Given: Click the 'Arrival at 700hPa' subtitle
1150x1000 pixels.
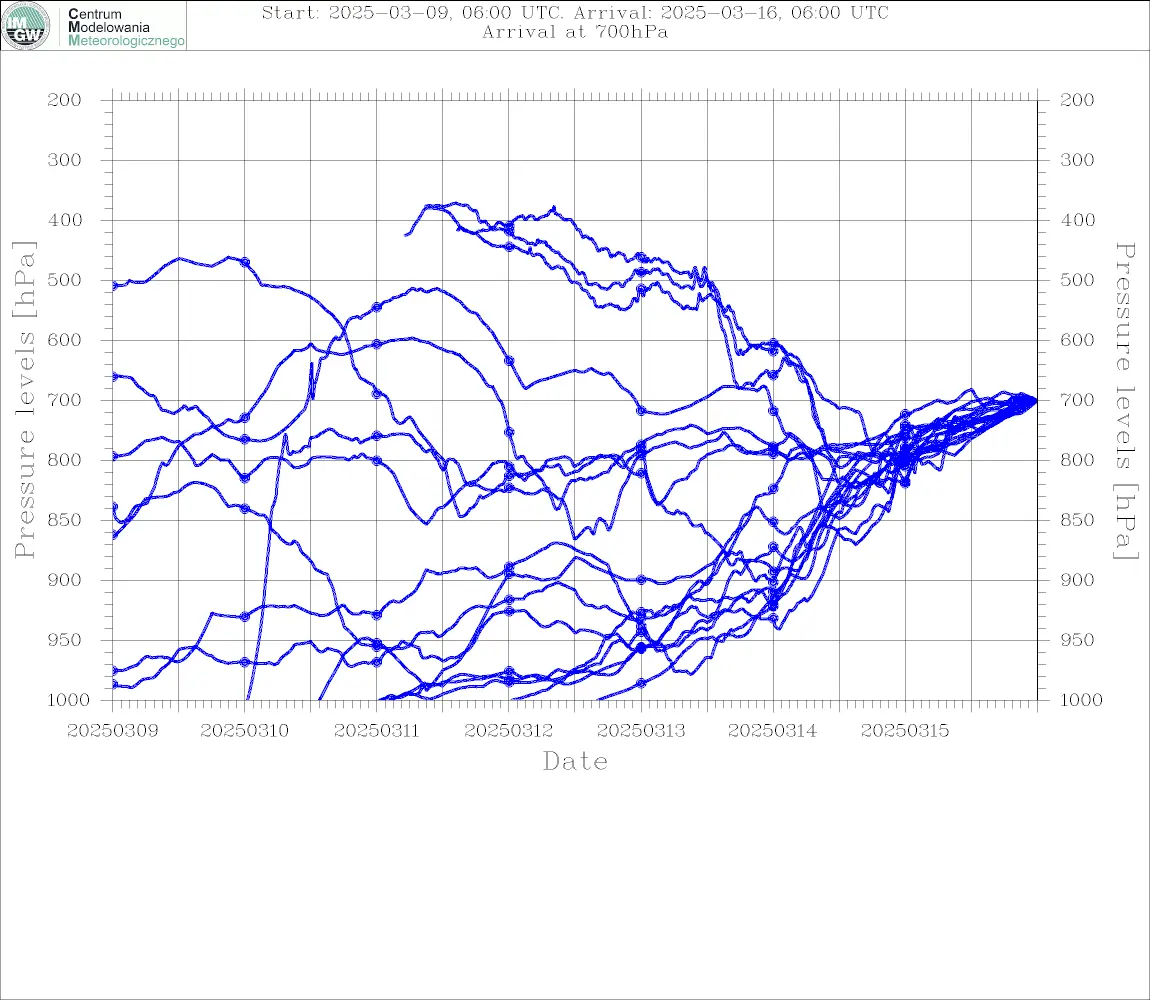Looking at the screenshot, I should (575, 32).
